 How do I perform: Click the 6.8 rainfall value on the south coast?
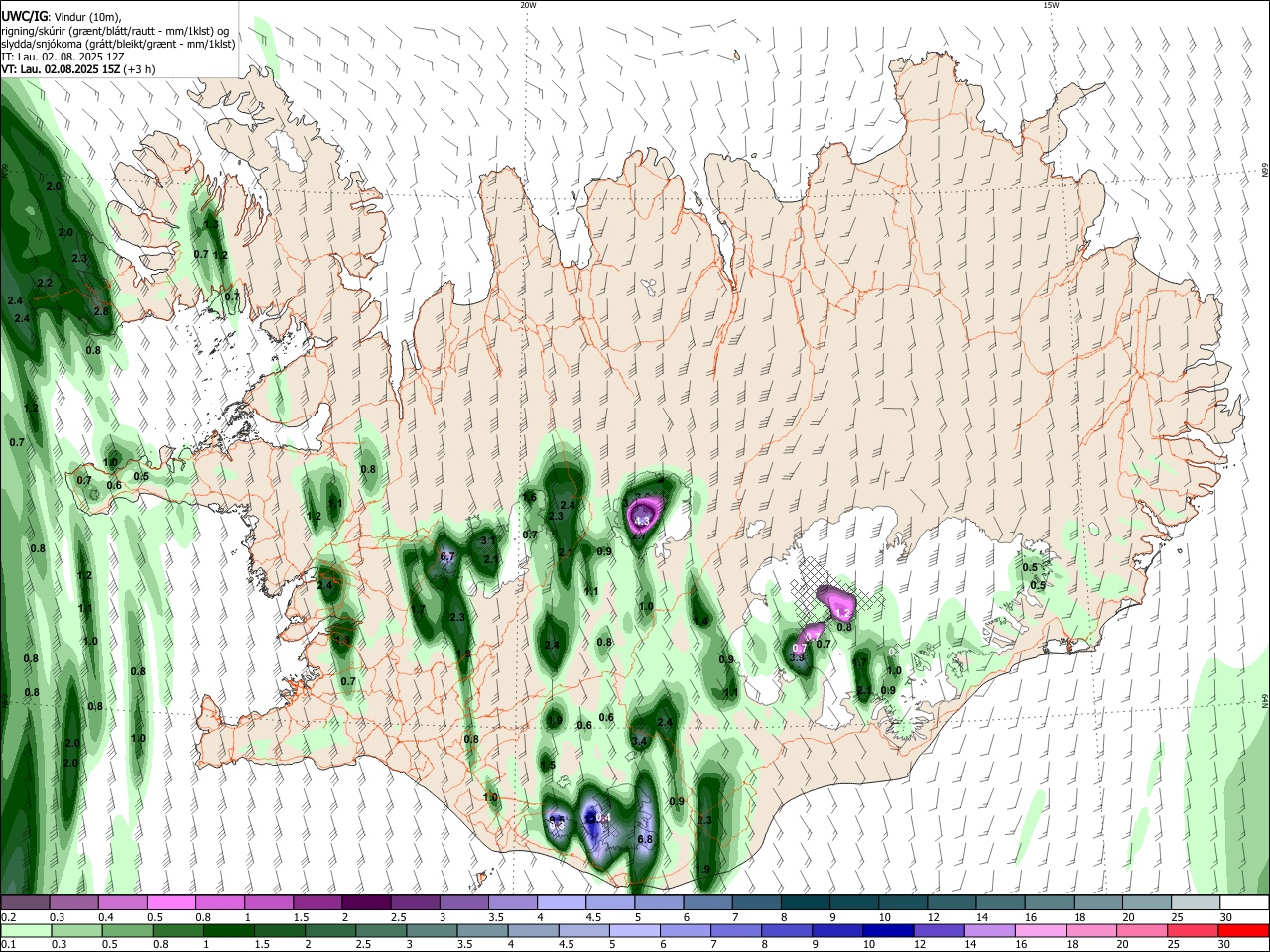click(x=645, y=840)
